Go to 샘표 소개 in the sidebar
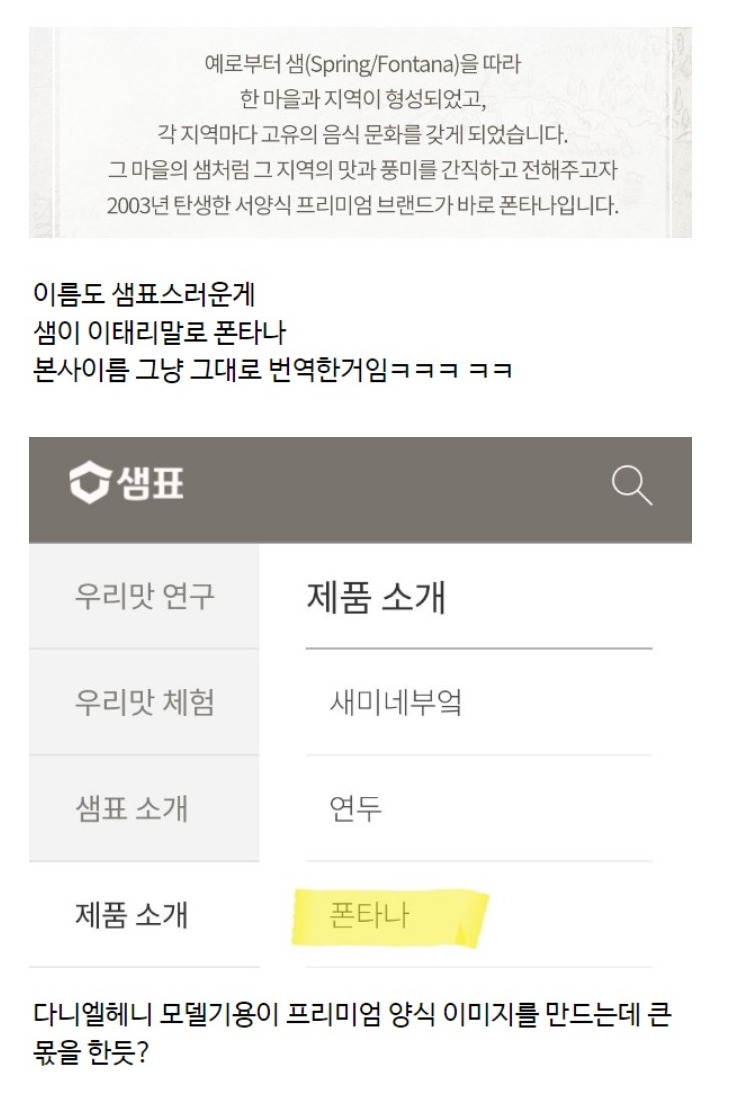Image resolution: width=735 pixels, height=1097 pixels. [144, 809]
